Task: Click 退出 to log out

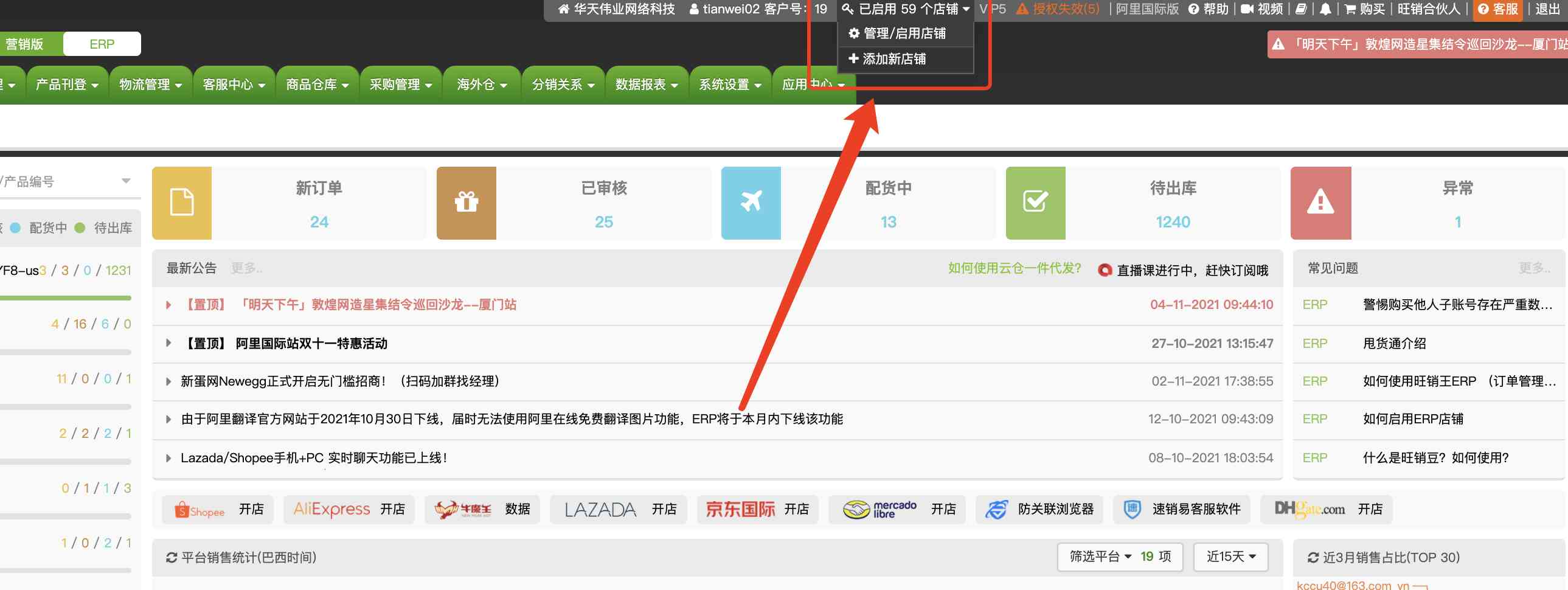Action: click(1547, 9)
